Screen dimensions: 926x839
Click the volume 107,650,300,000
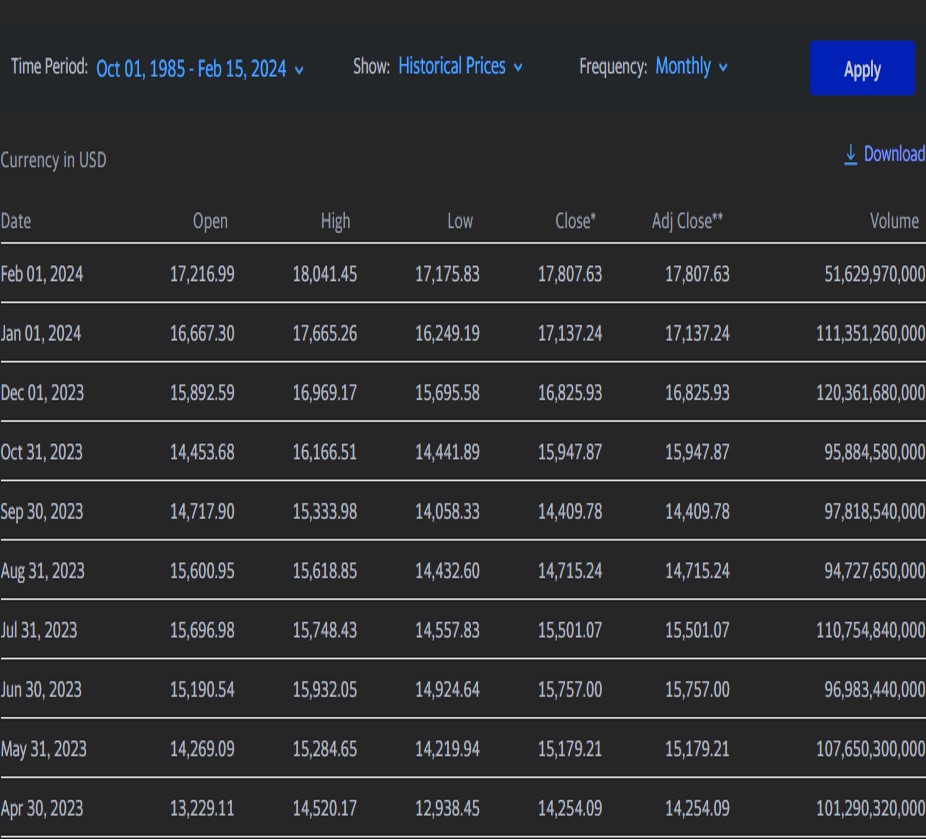point(870,749)
